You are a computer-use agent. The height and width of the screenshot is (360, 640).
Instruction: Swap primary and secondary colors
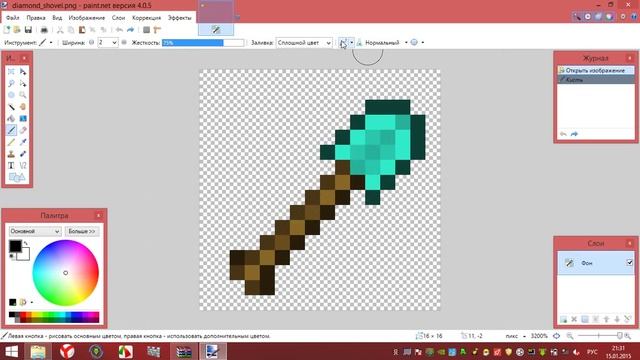pyautogui.click(x=26, y=243)
